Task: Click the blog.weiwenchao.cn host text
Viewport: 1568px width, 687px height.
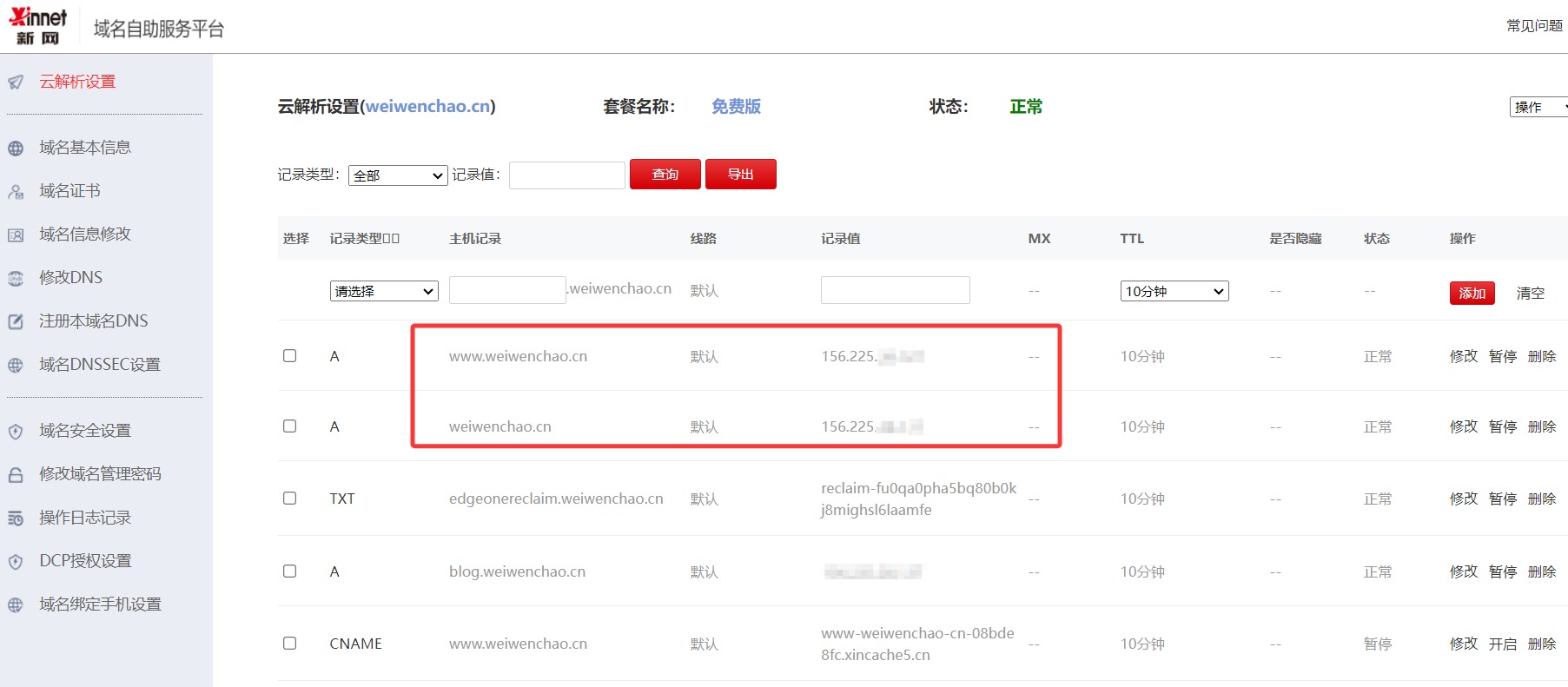Action: click(517, 571)
